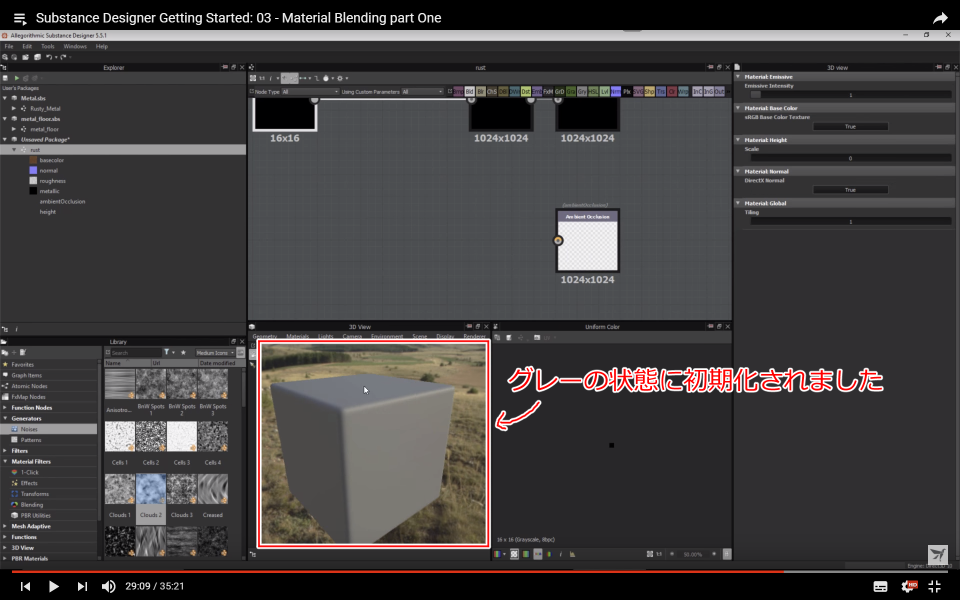Open the Help menu
Image resolution: width=960 pixels, height=600 pixels.
(102, 47)
